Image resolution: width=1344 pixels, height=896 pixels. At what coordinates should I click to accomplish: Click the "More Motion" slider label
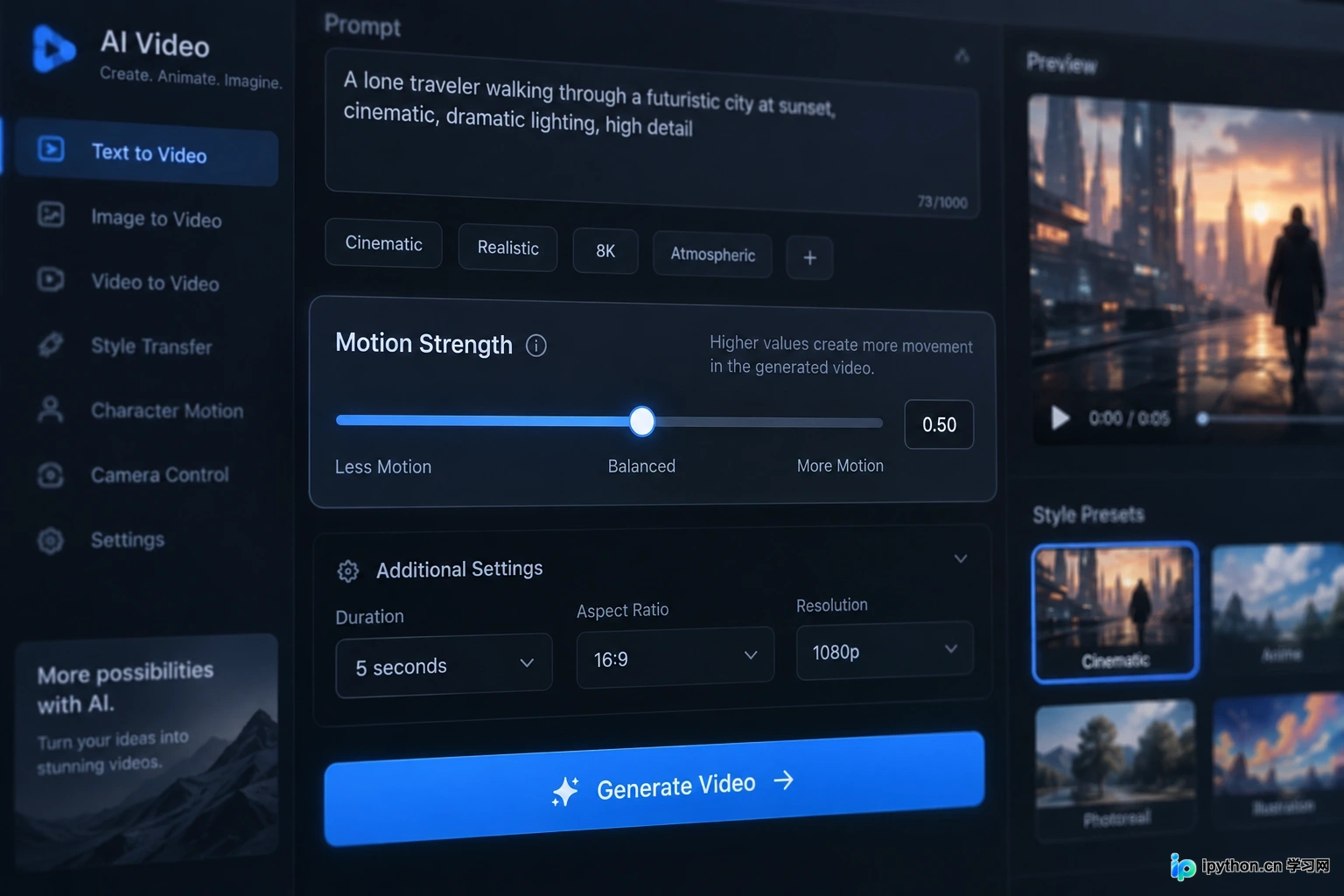tap(840, 465)
